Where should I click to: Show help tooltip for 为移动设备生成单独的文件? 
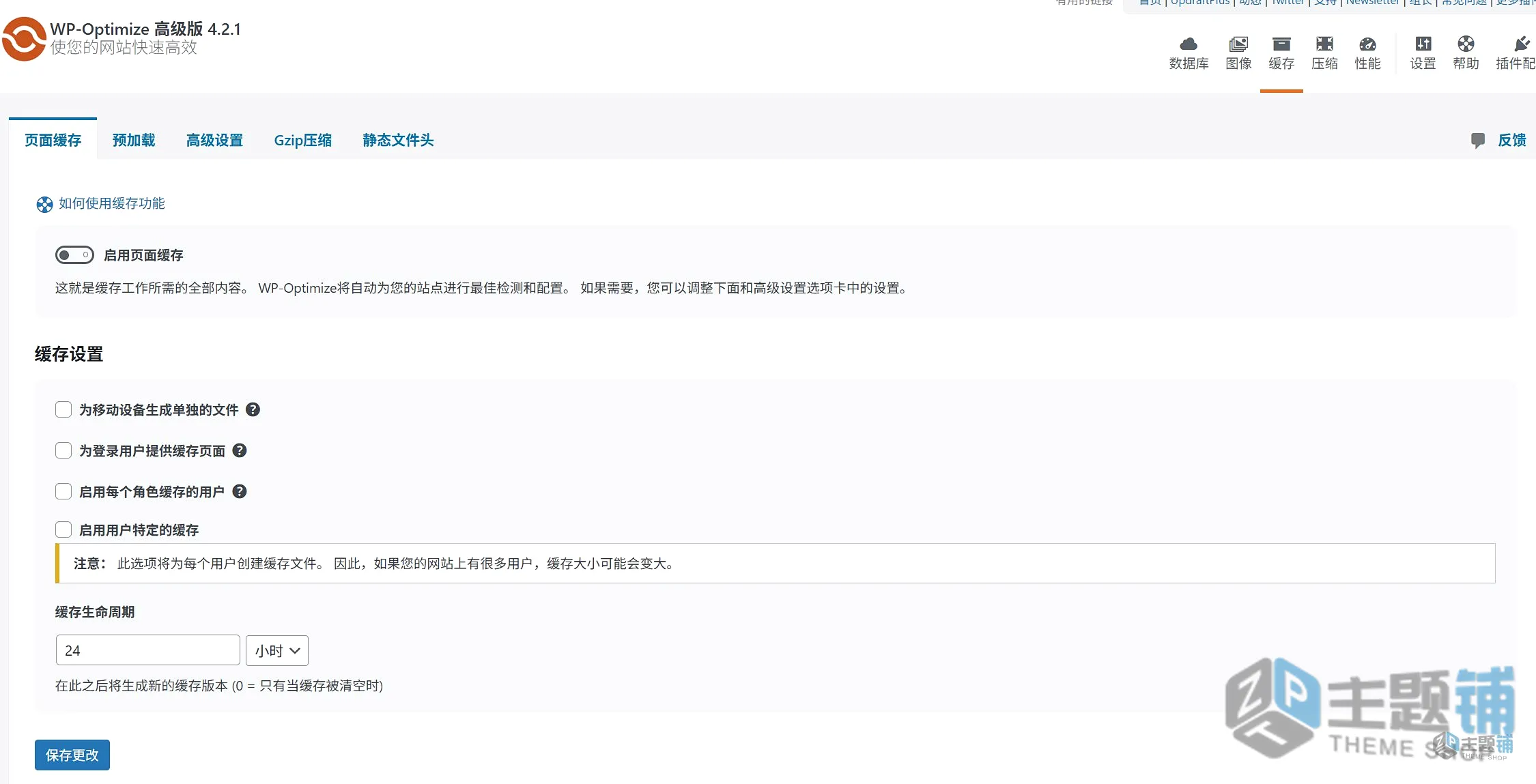(253, 409)
